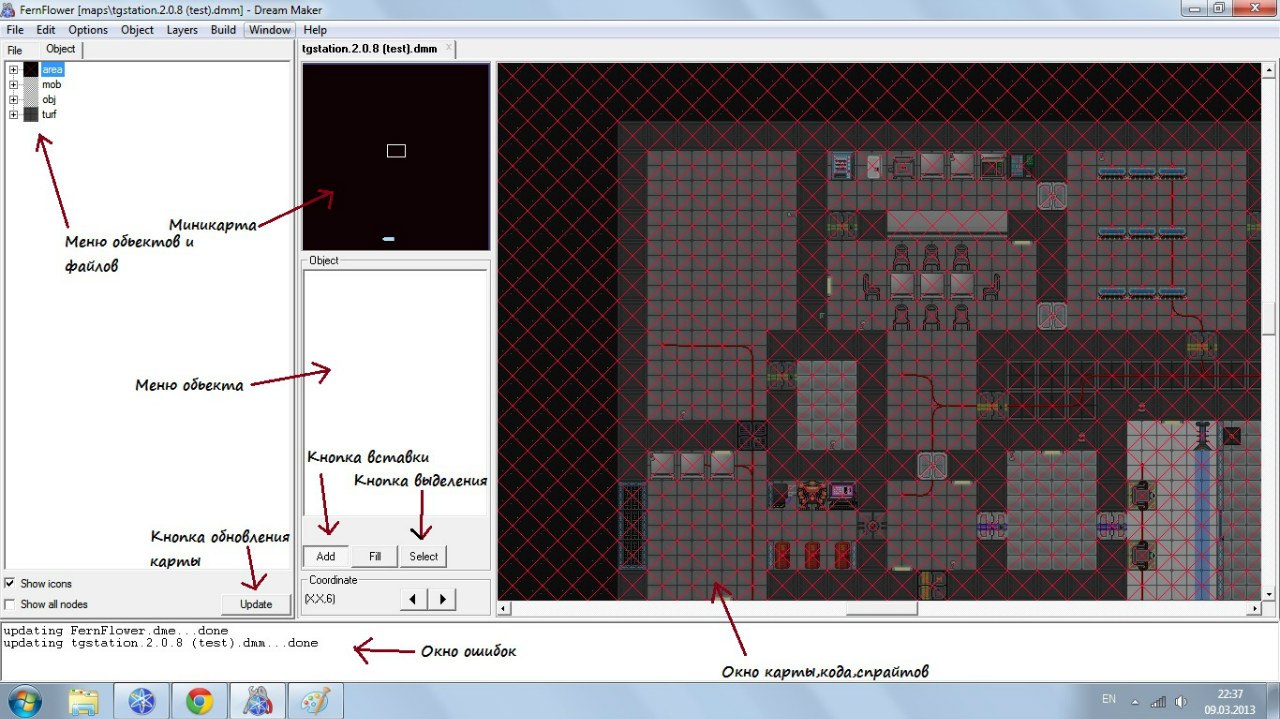Image resolution: width=1280 pixels, height=719 pixels.
Task: Click the Add button
Action: point(326,556)
